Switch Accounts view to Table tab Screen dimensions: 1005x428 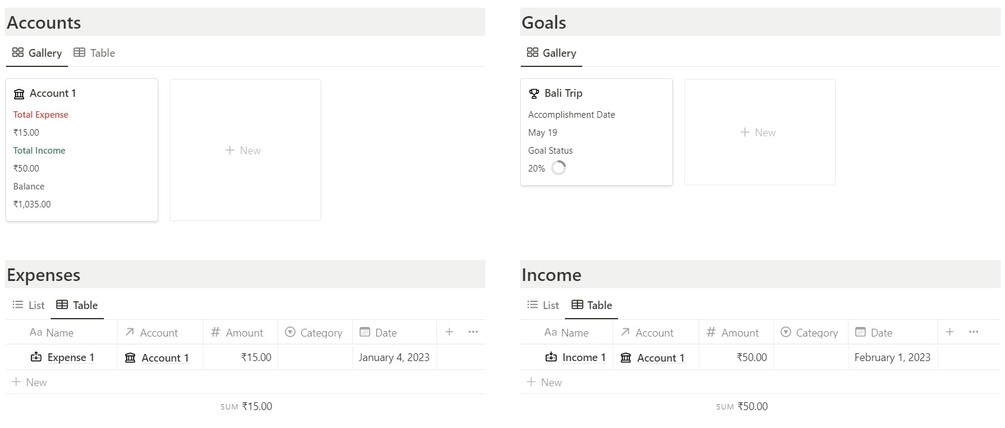point(95,53)
